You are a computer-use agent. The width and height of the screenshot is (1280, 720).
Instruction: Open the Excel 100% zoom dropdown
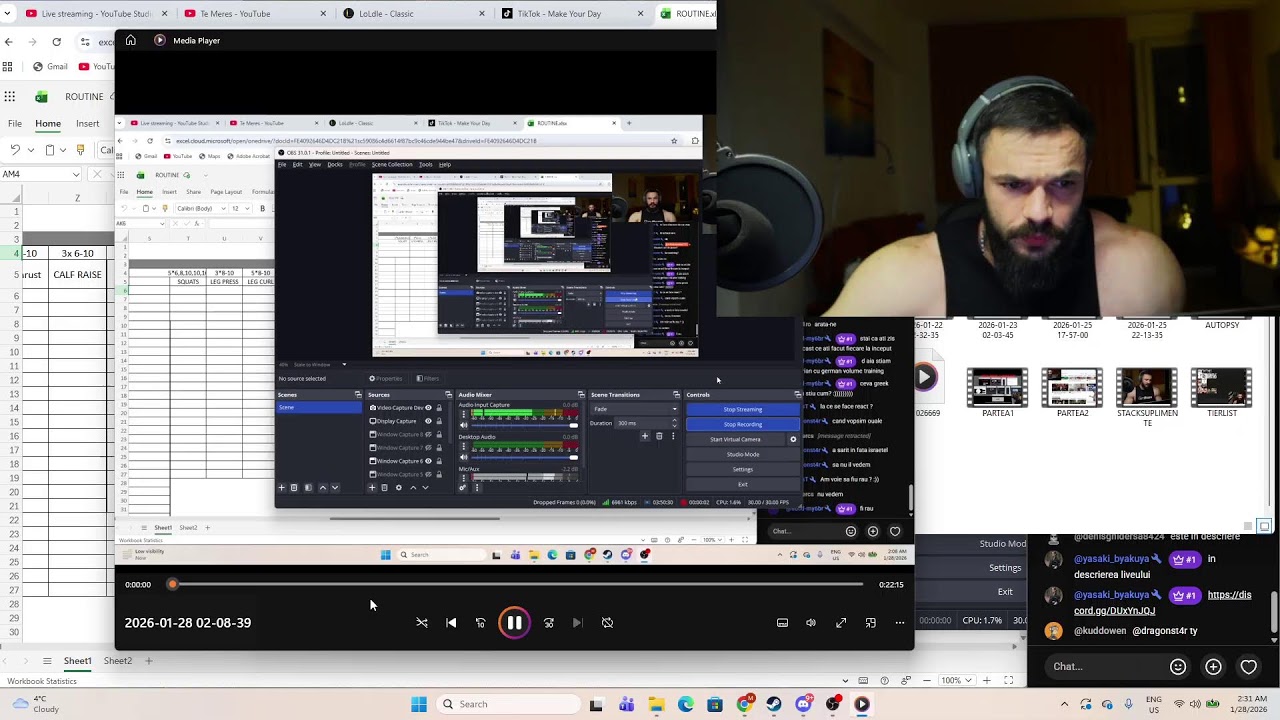pos(956,680)
